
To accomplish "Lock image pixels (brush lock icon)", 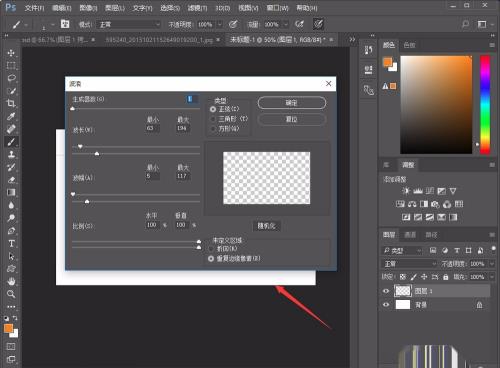I will tap(413, 277).
